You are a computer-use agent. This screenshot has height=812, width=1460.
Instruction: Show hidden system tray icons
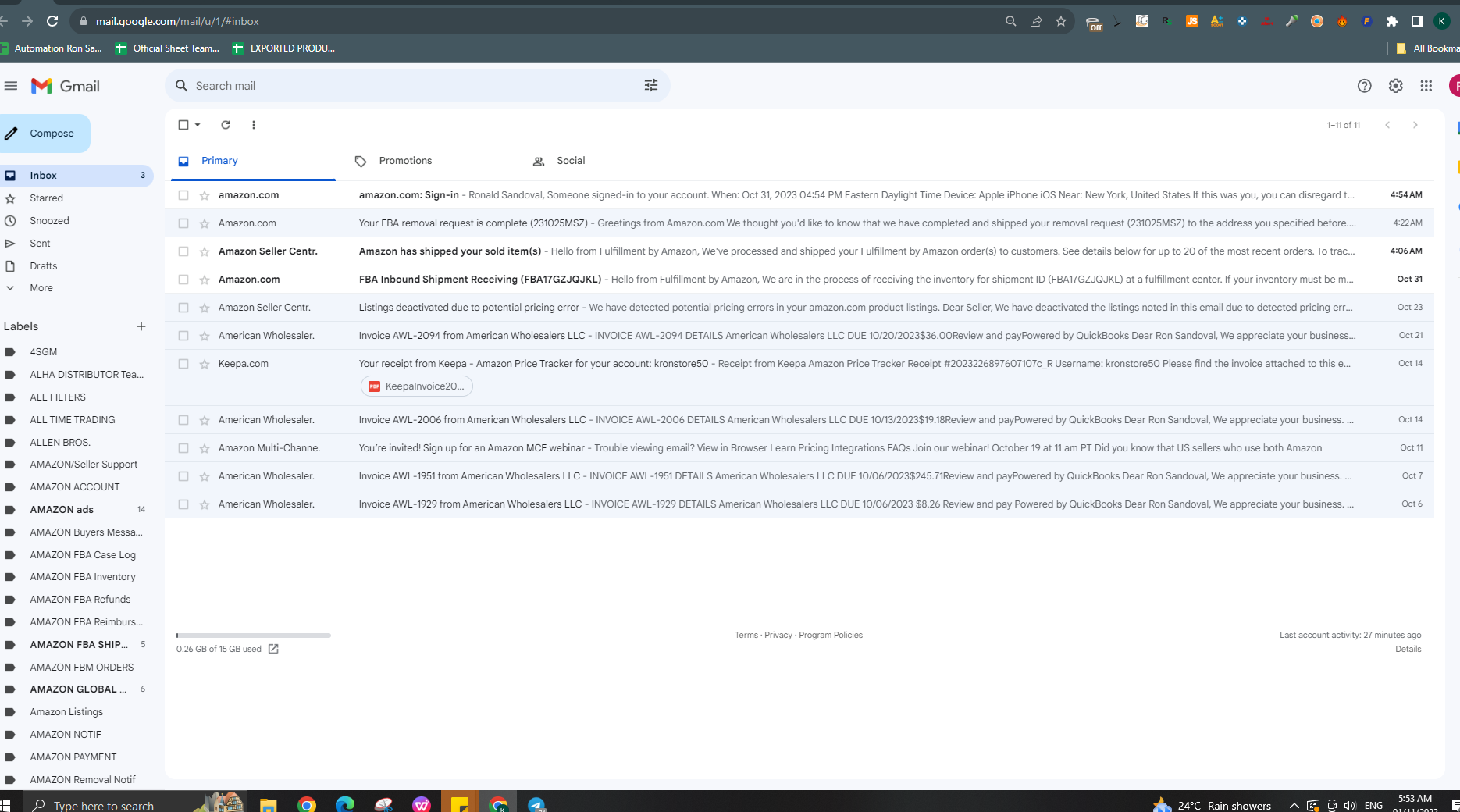1294,805
